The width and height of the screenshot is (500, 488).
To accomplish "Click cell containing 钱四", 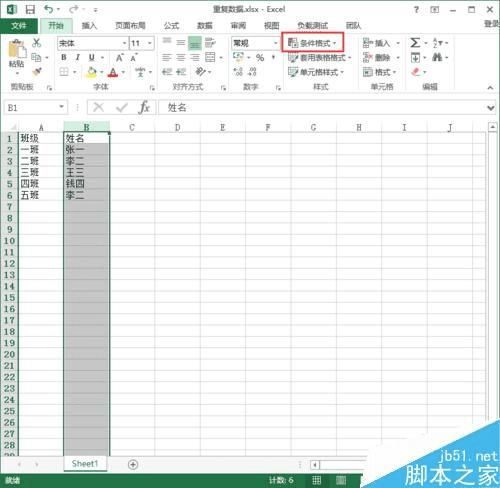I will pos(86,183).
